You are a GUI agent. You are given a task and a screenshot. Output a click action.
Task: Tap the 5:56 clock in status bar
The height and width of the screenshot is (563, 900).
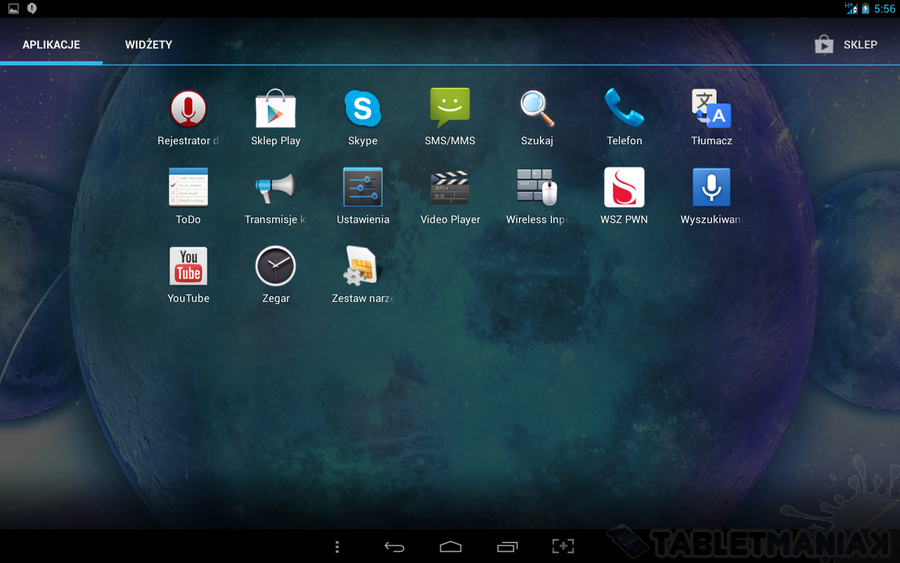[x=885, y=9]
